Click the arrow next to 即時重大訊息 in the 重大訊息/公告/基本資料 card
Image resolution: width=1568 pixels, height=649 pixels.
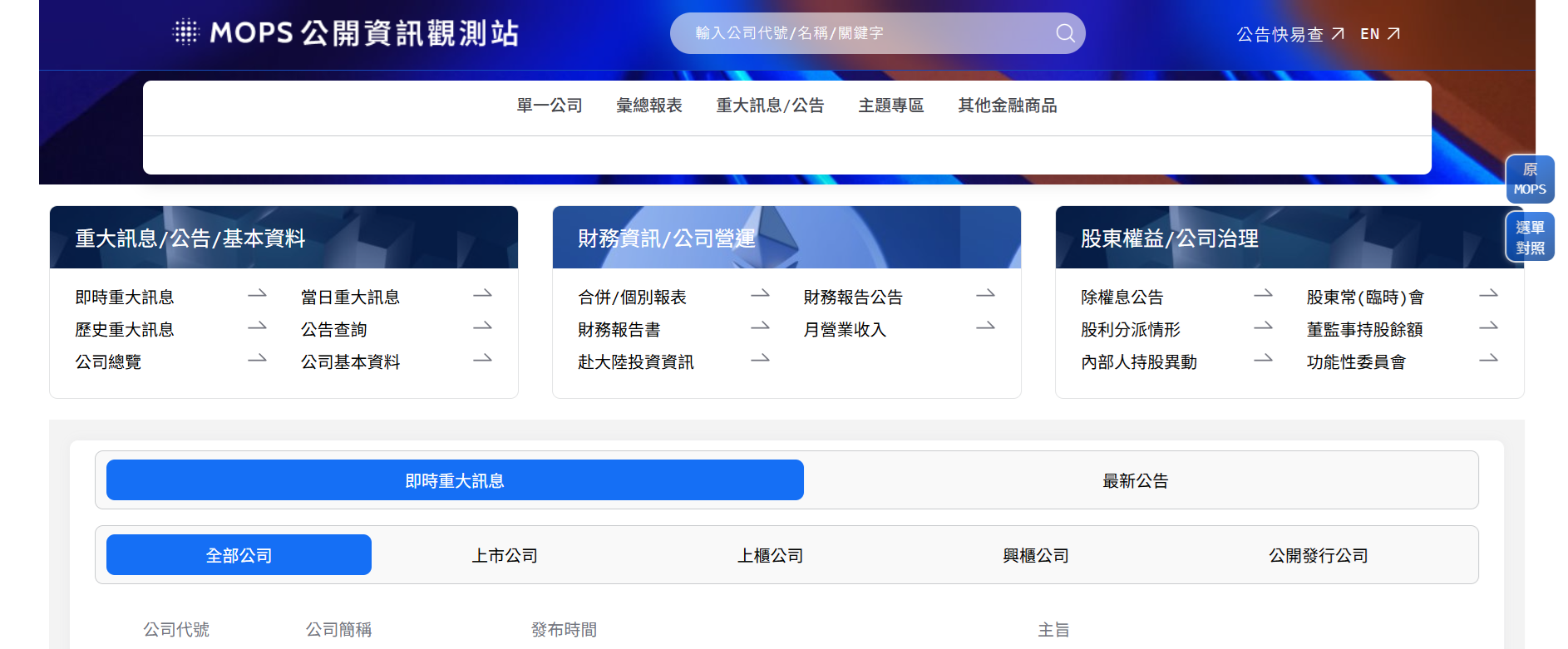coord(258,294)
